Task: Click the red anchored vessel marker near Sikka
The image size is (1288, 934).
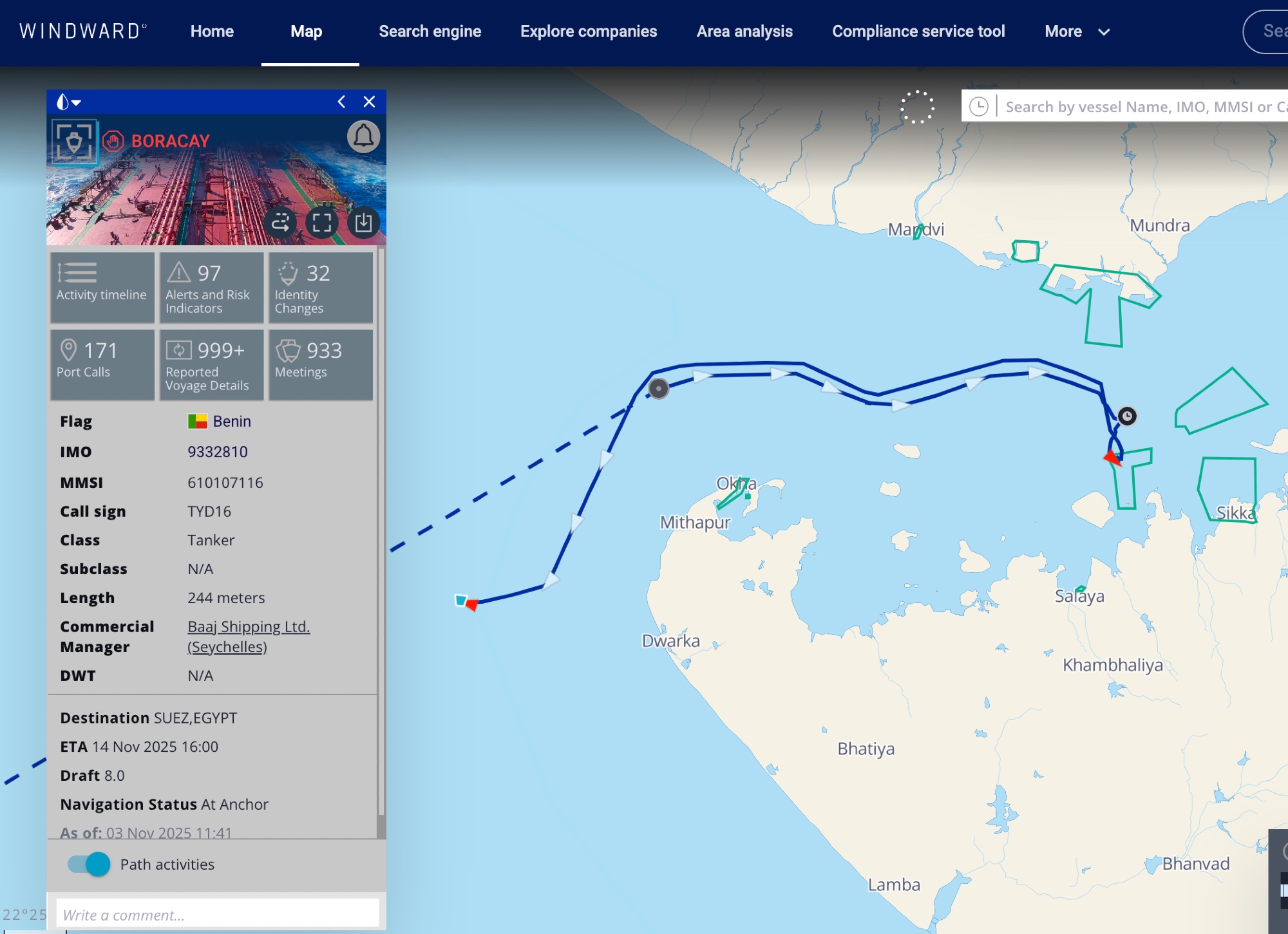Action: tap(1112, 458)
